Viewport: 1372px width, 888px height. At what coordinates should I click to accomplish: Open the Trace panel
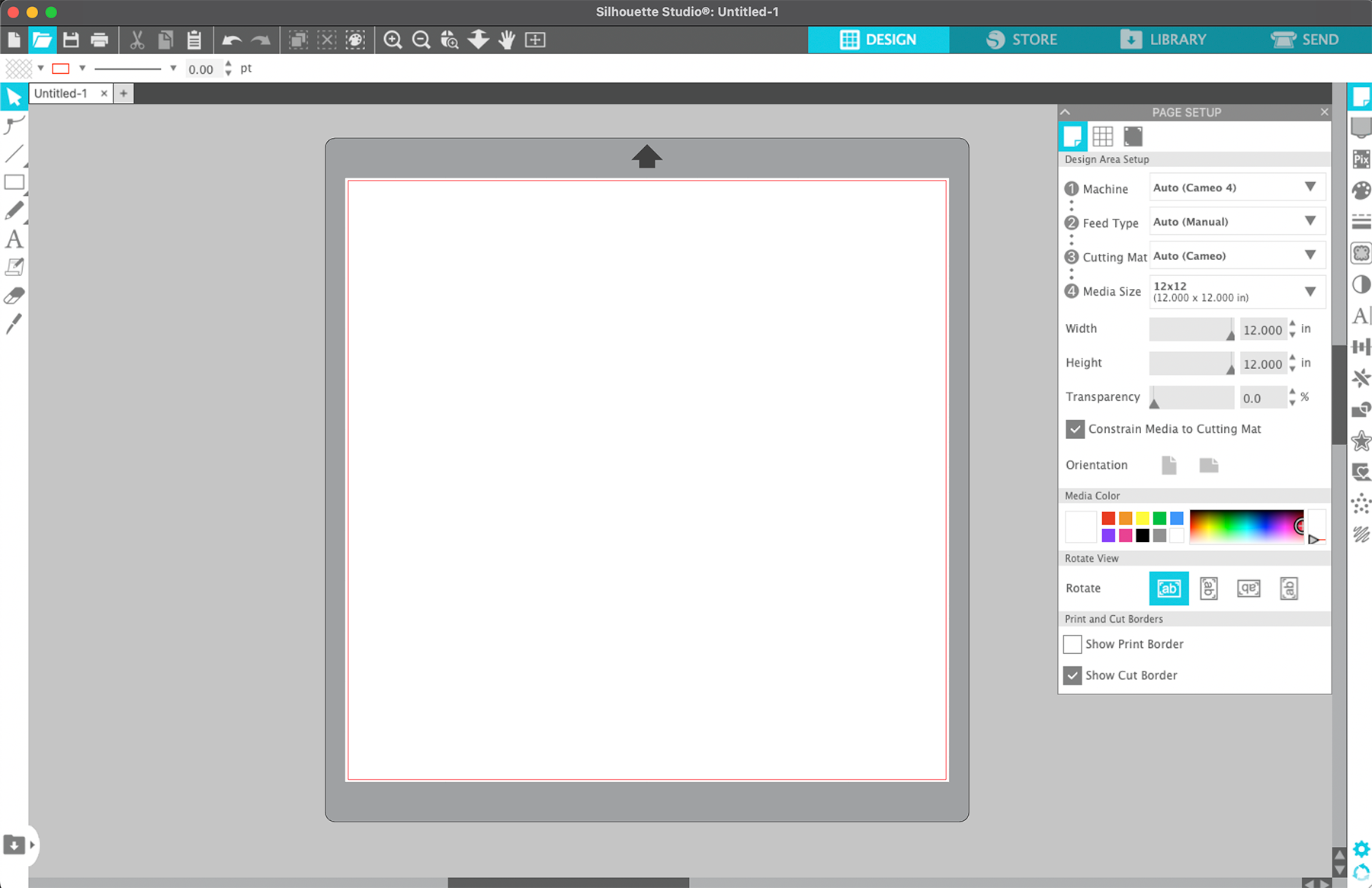tap(1361, 253)
